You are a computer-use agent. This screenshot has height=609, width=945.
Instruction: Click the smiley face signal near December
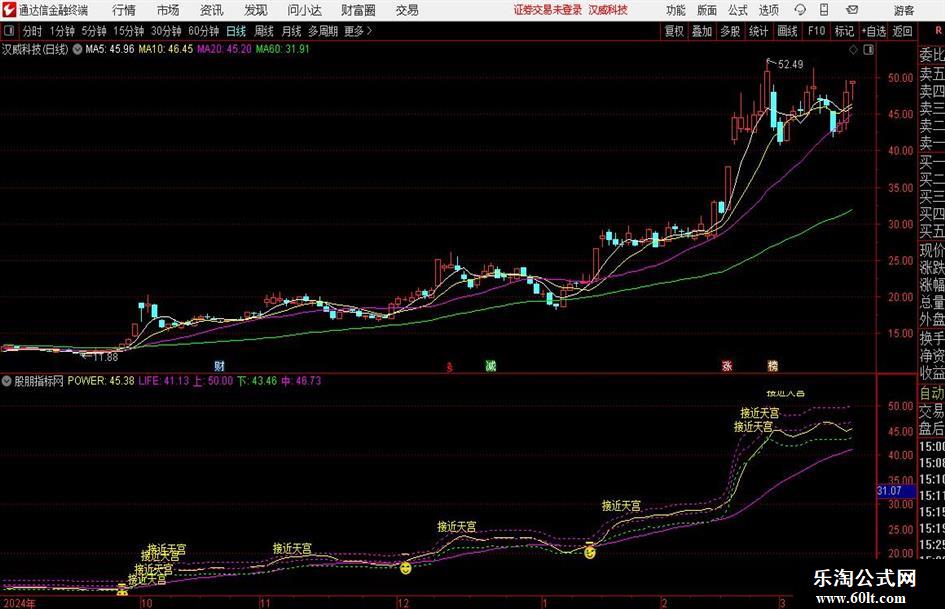[406, 568]
